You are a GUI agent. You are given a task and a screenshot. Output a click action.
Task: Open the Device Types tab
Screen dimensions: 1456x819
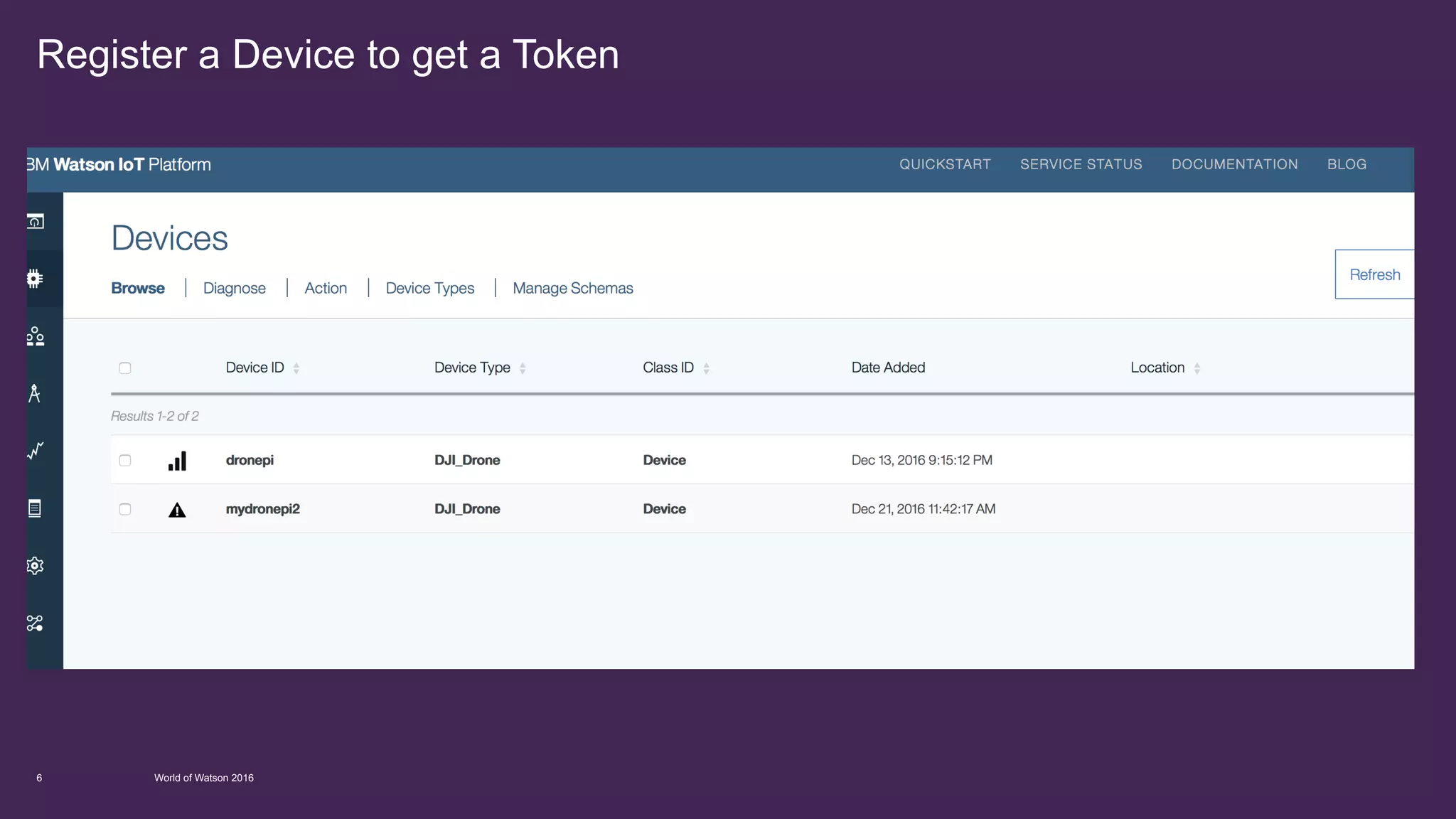click(x=429, y=288)
